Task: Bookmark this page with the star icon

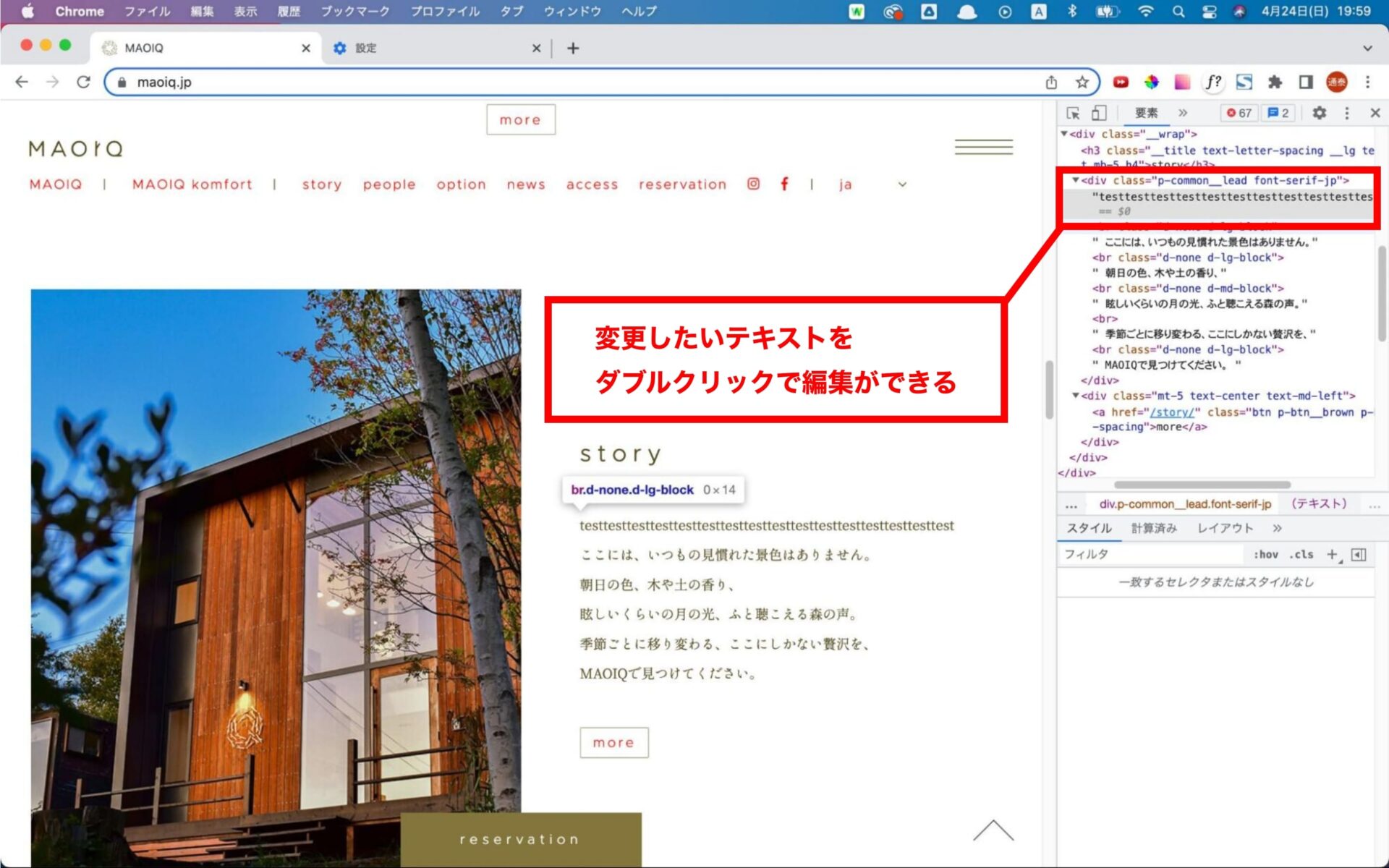Action: click(x=1082, y=82)
